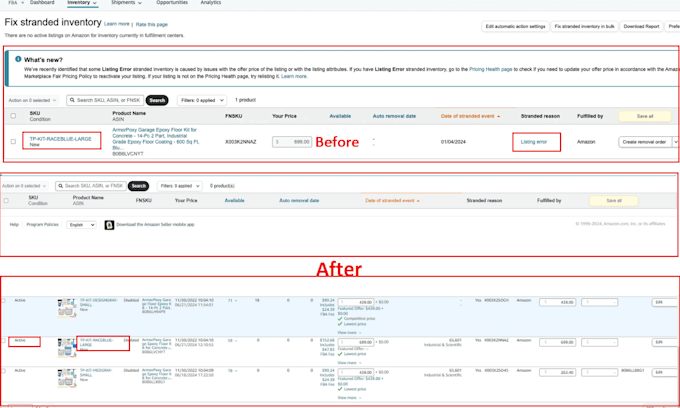Open thumbnail of Active RACEBLUE-LARGE listing row
680x408 pixels.
[x=67, y=348]
